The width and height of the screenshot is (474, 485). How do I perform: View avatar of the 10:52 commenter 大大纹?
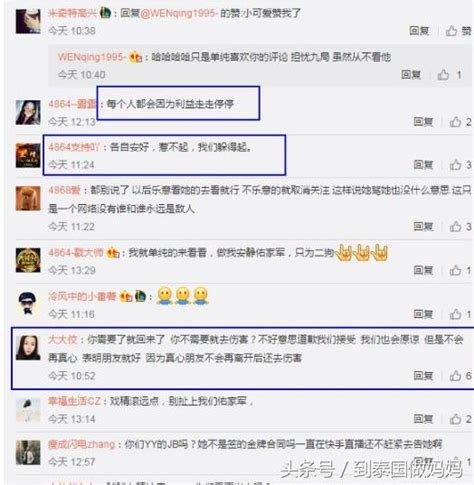tap(28, 348)
